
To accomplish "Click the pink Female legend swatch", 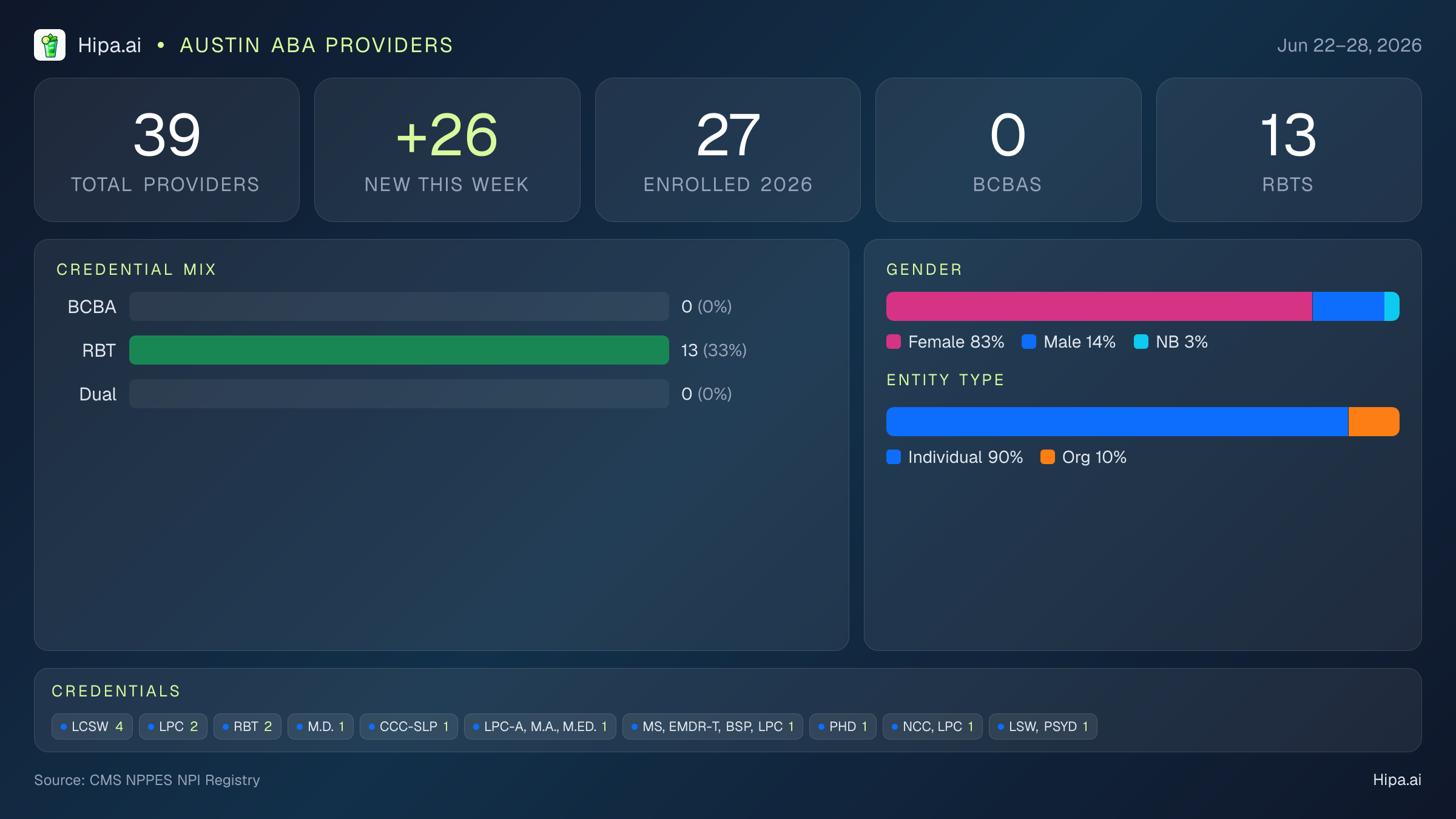I will pos(894,342).
